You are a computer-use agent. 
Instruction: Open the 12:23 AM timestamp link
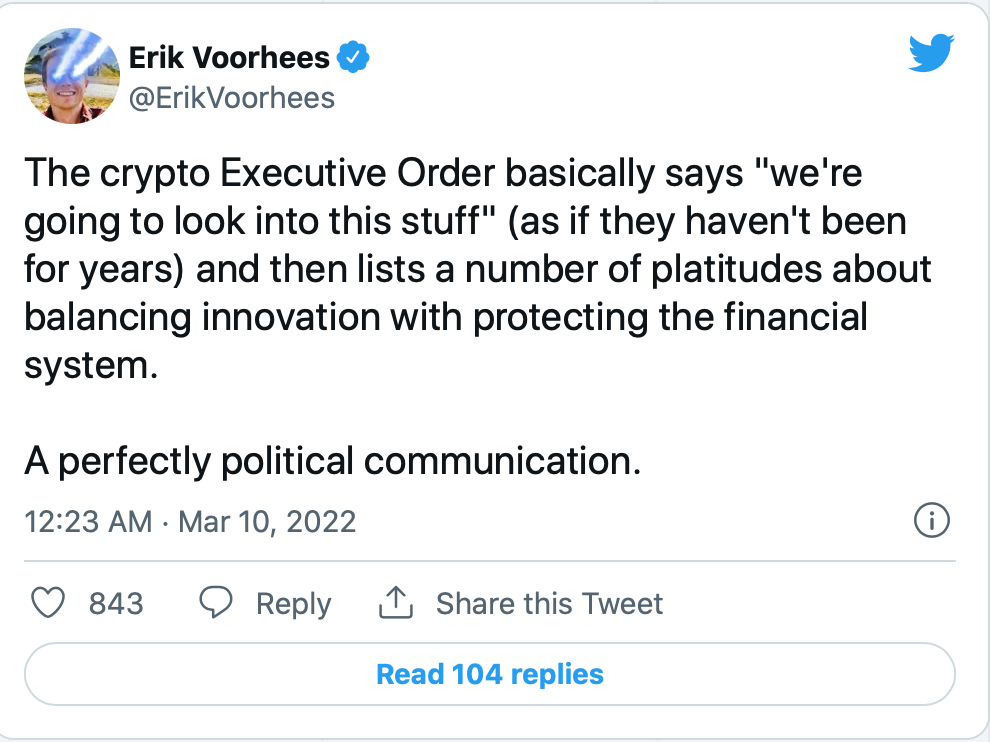(88, 522)
